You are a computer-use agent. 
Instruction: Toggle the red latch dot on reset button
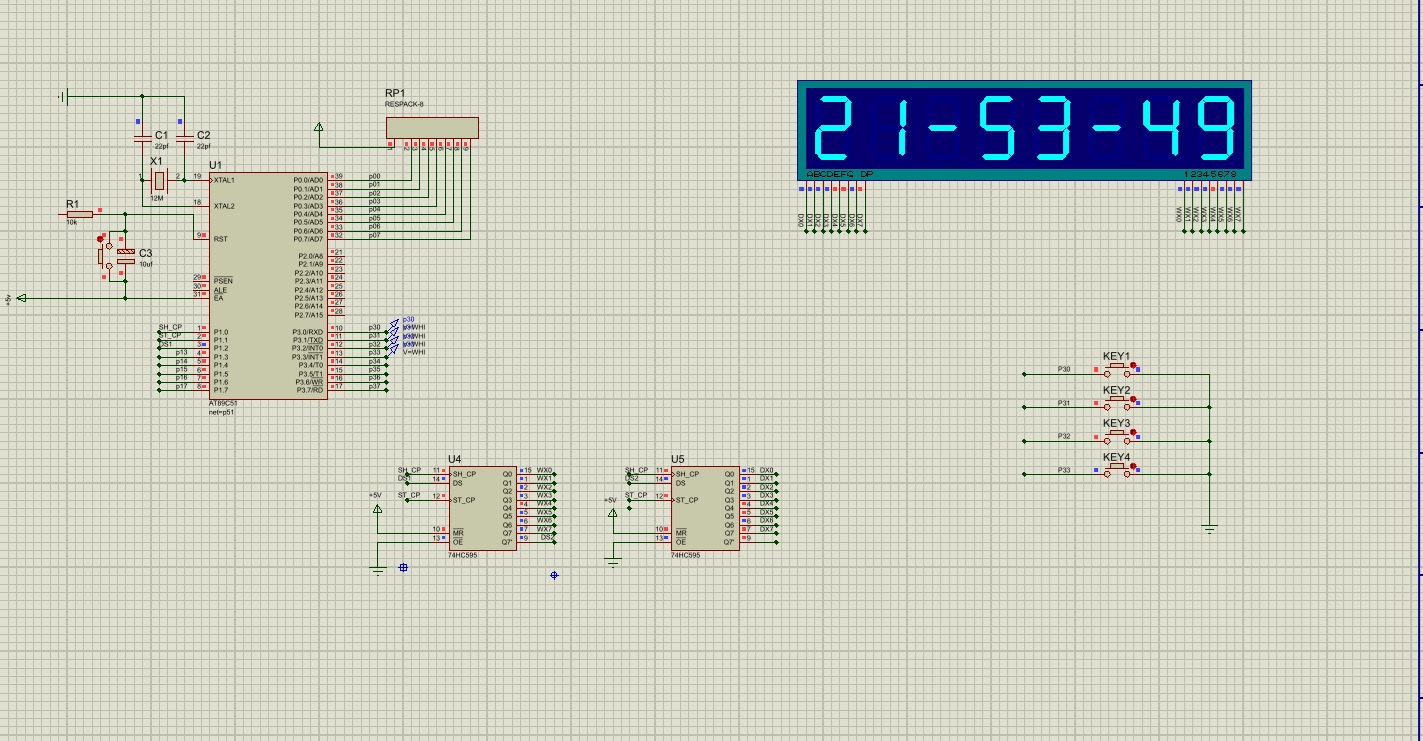[99, 239]
